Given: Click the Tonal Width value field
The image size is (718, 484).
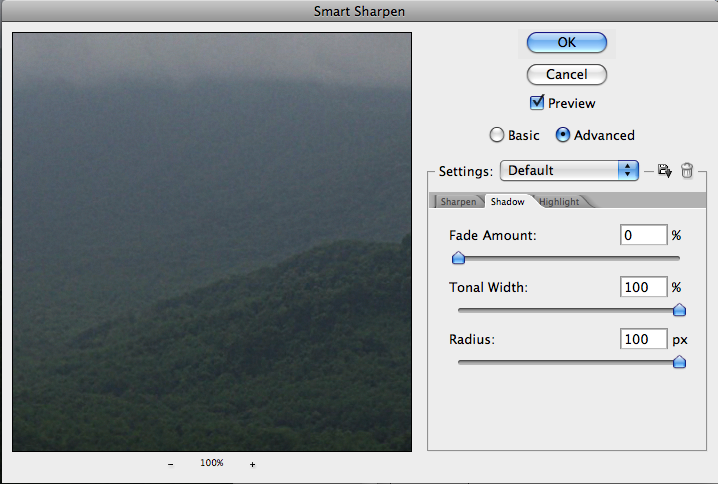Looking at the screenshot, I should [643, 288].
